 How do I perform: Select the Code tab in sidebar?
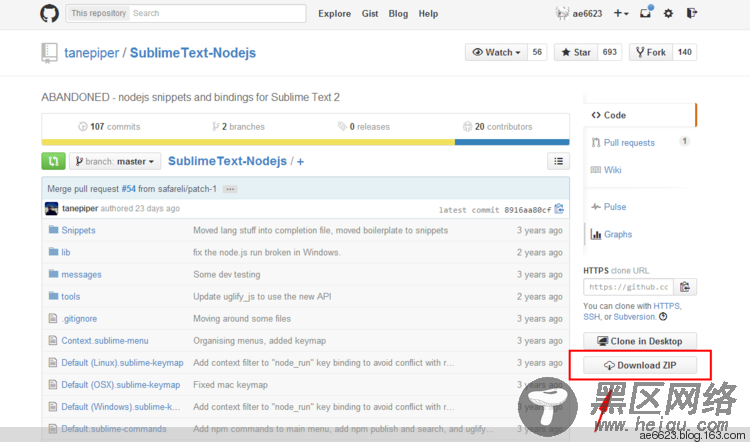tap(640, 115)
